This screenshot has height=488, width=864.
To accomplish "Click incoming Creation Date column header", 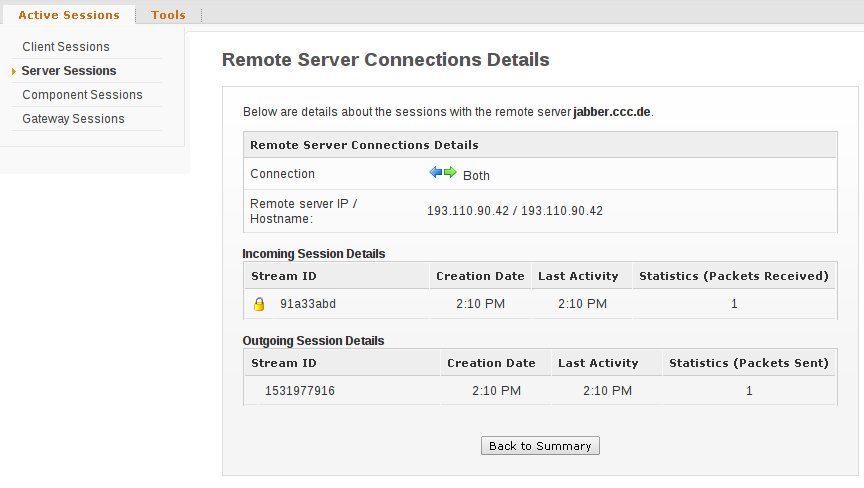I will click(480, 276).
